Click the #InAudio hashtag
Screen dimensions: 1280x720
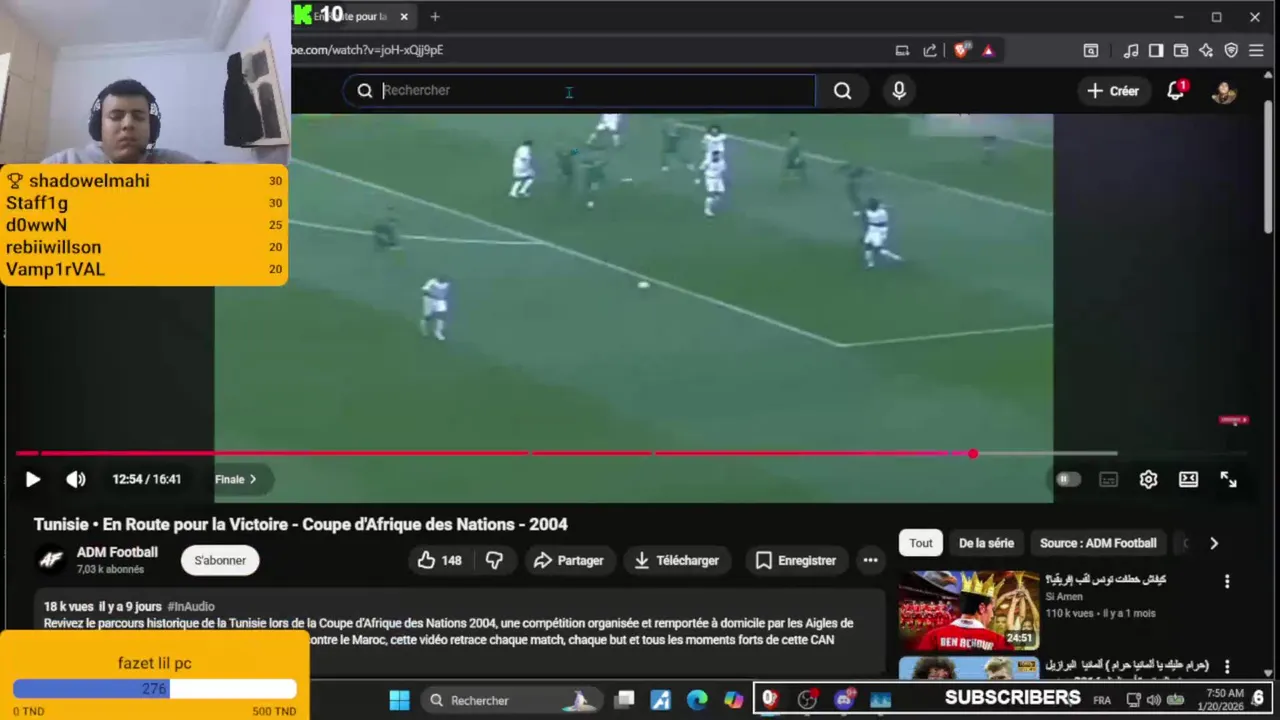[x=191, y=606]
